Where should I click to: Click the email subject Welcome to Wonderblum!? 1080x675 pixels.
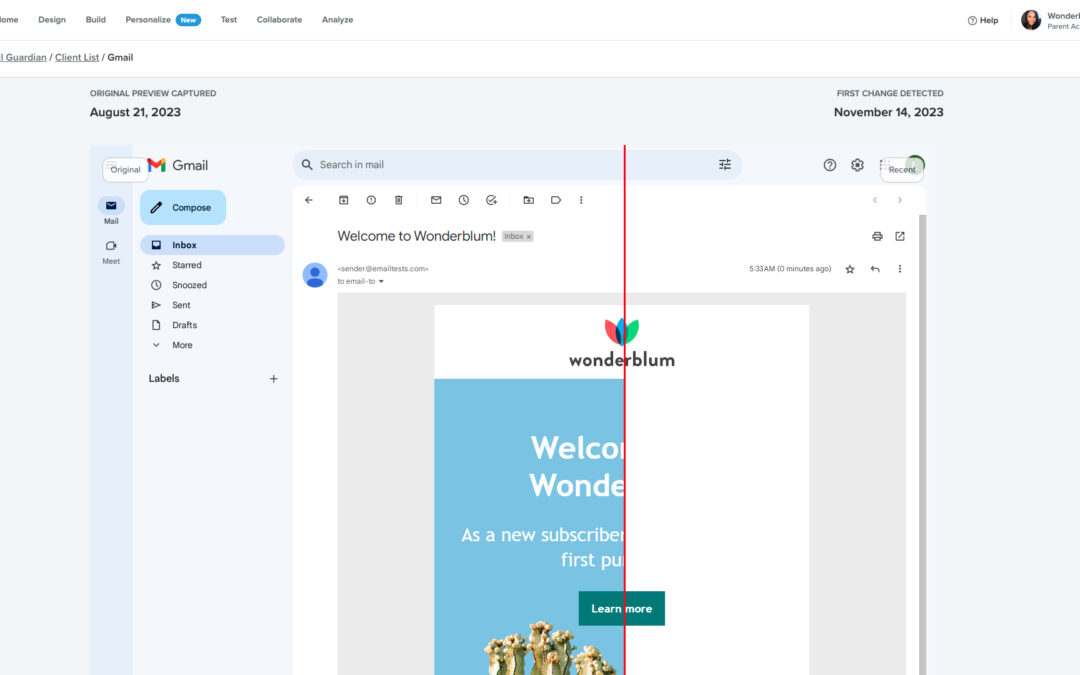click(417, 236)
